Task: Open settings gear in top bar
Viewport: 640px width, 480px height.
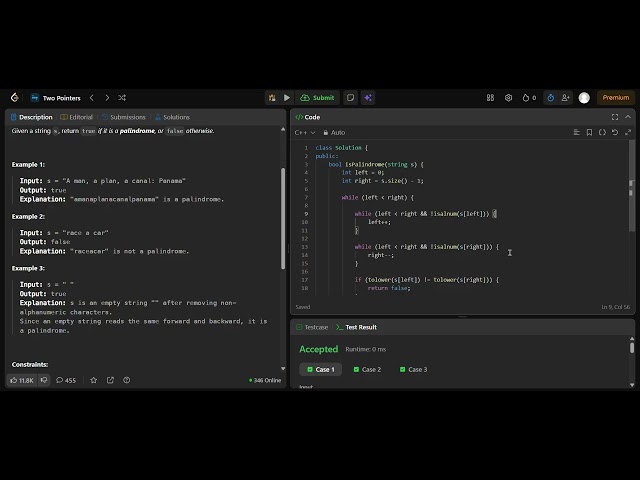Action: [508, 98]
